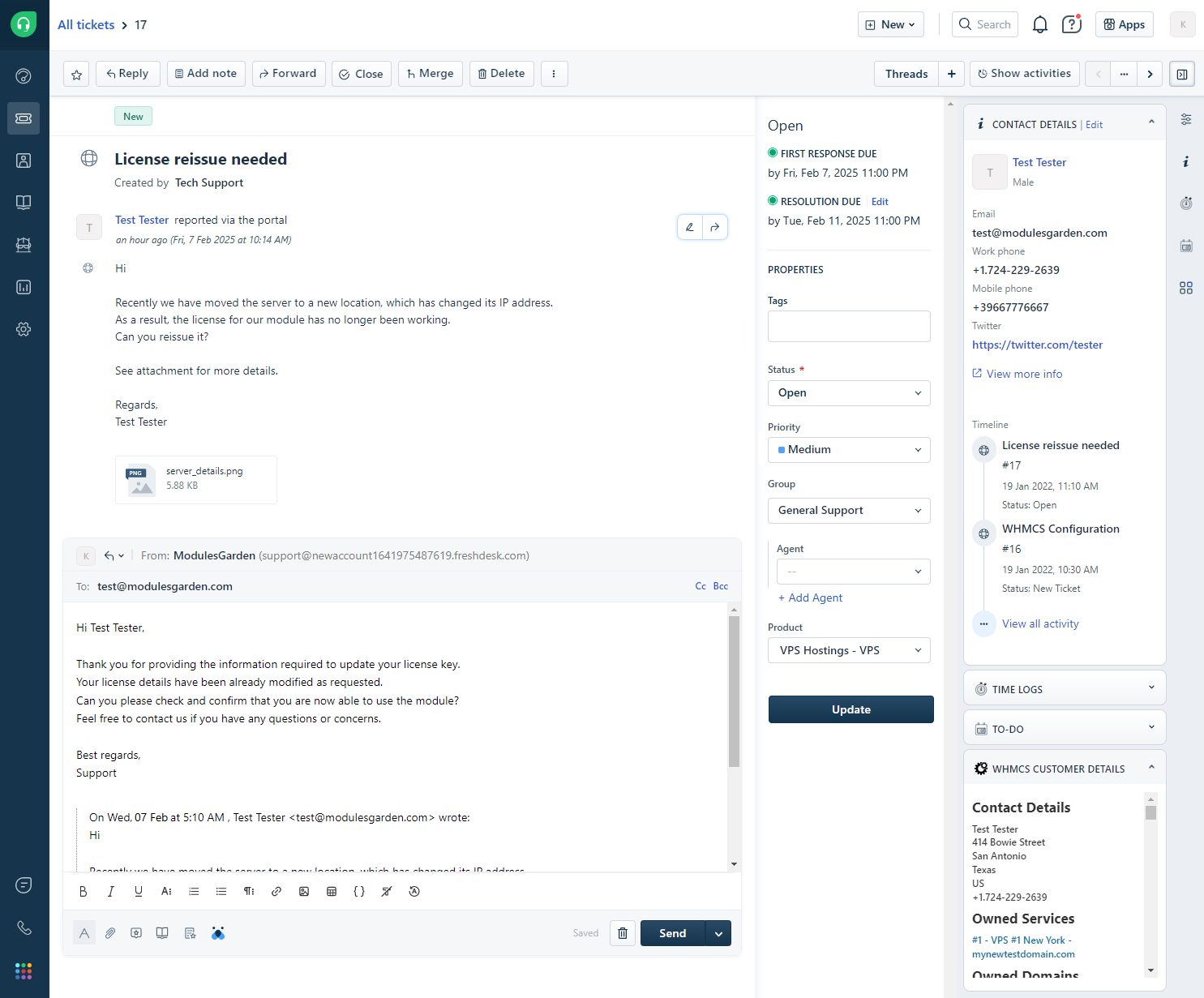
Task: Open the server_details.png attachment
Action: pyautogui.click(x=195, y=479)
